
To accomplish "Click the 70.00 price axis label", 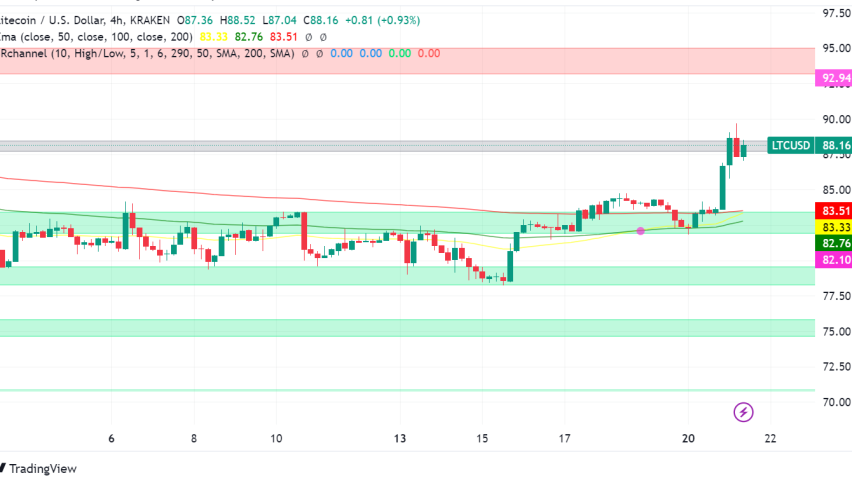I will [x=837, y=402].
